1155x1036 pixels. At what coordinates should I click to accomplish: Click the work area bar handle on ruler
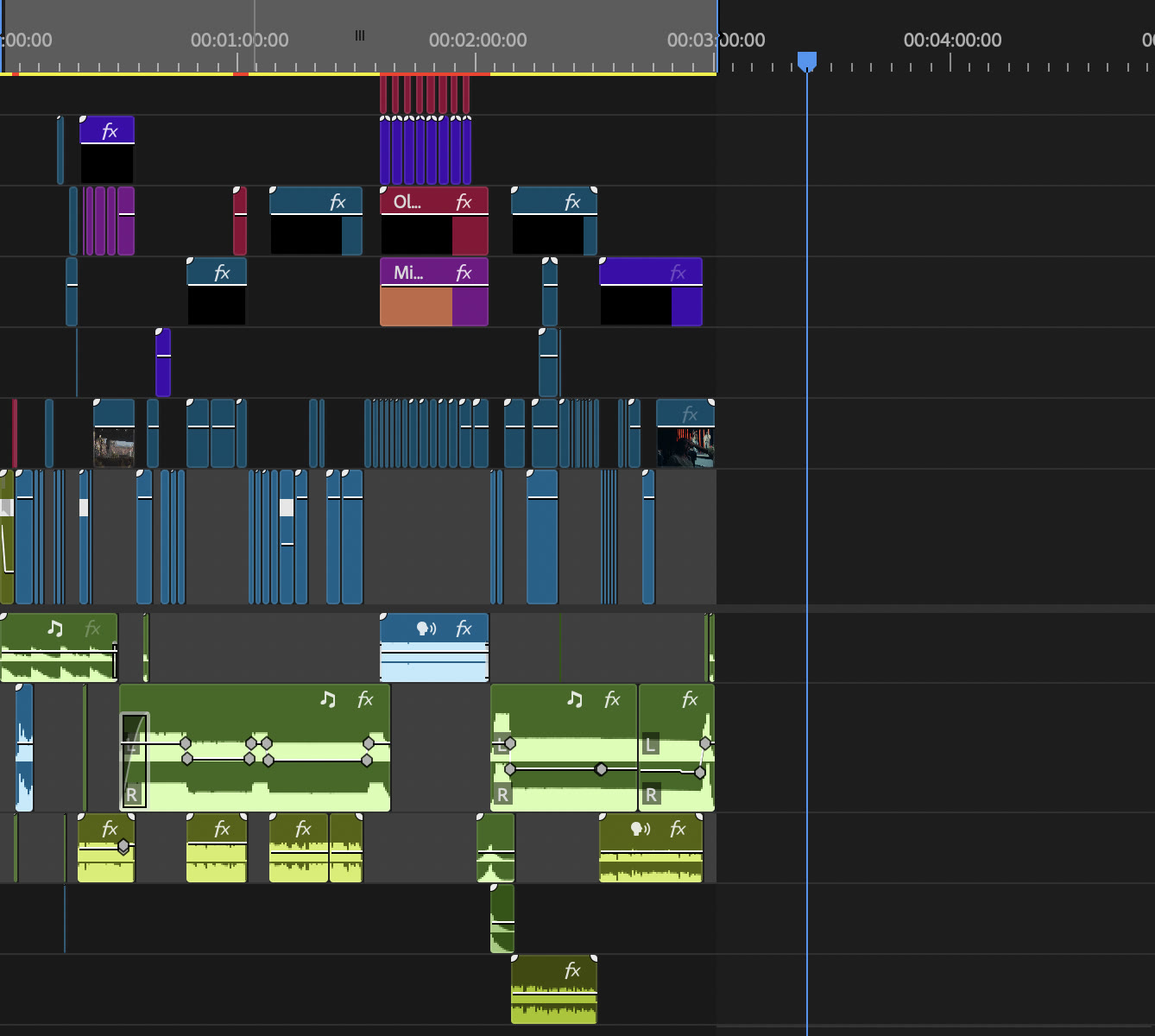tap(360, 35)
